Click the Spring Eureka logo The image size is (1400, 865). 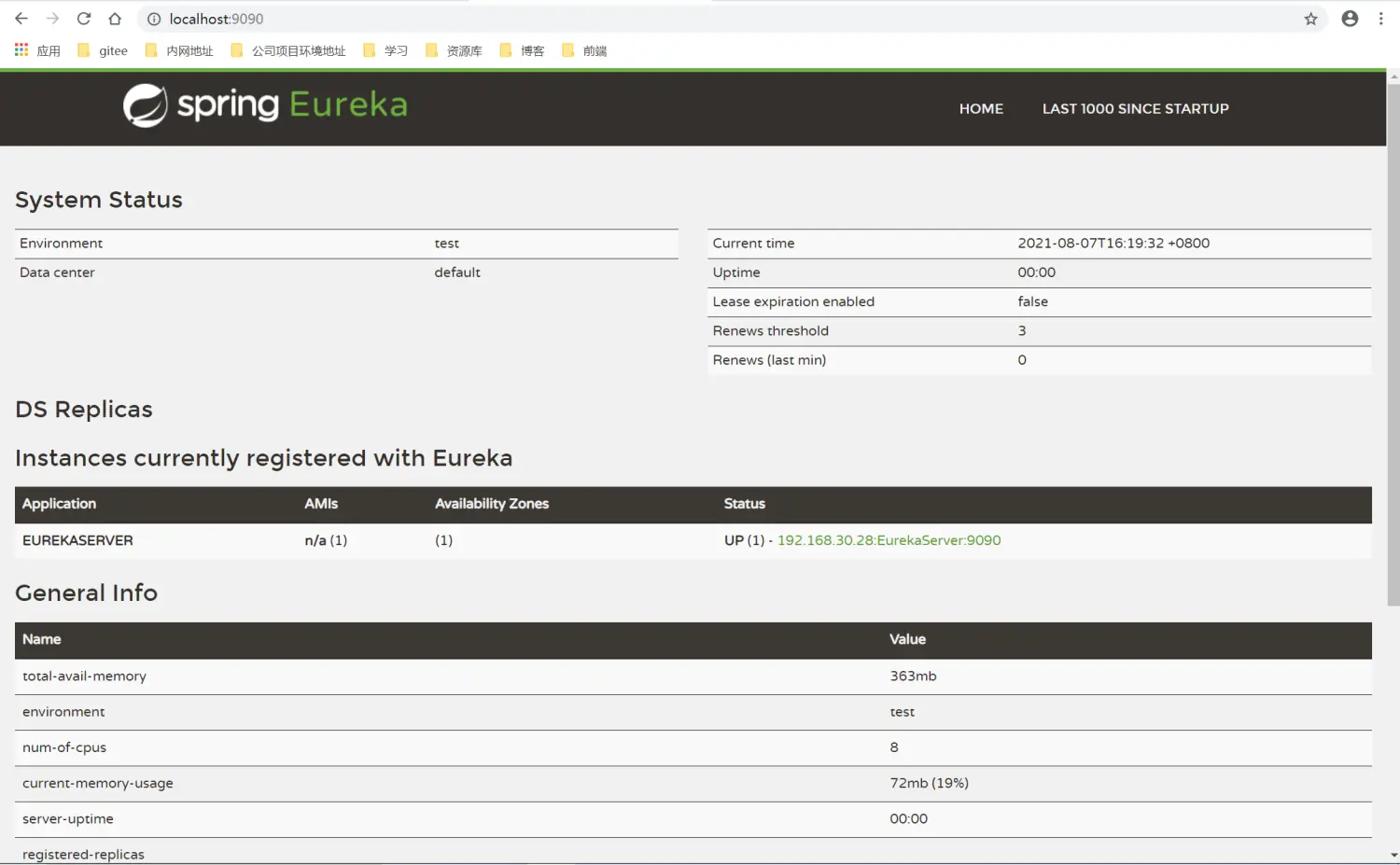click(265, 105)
